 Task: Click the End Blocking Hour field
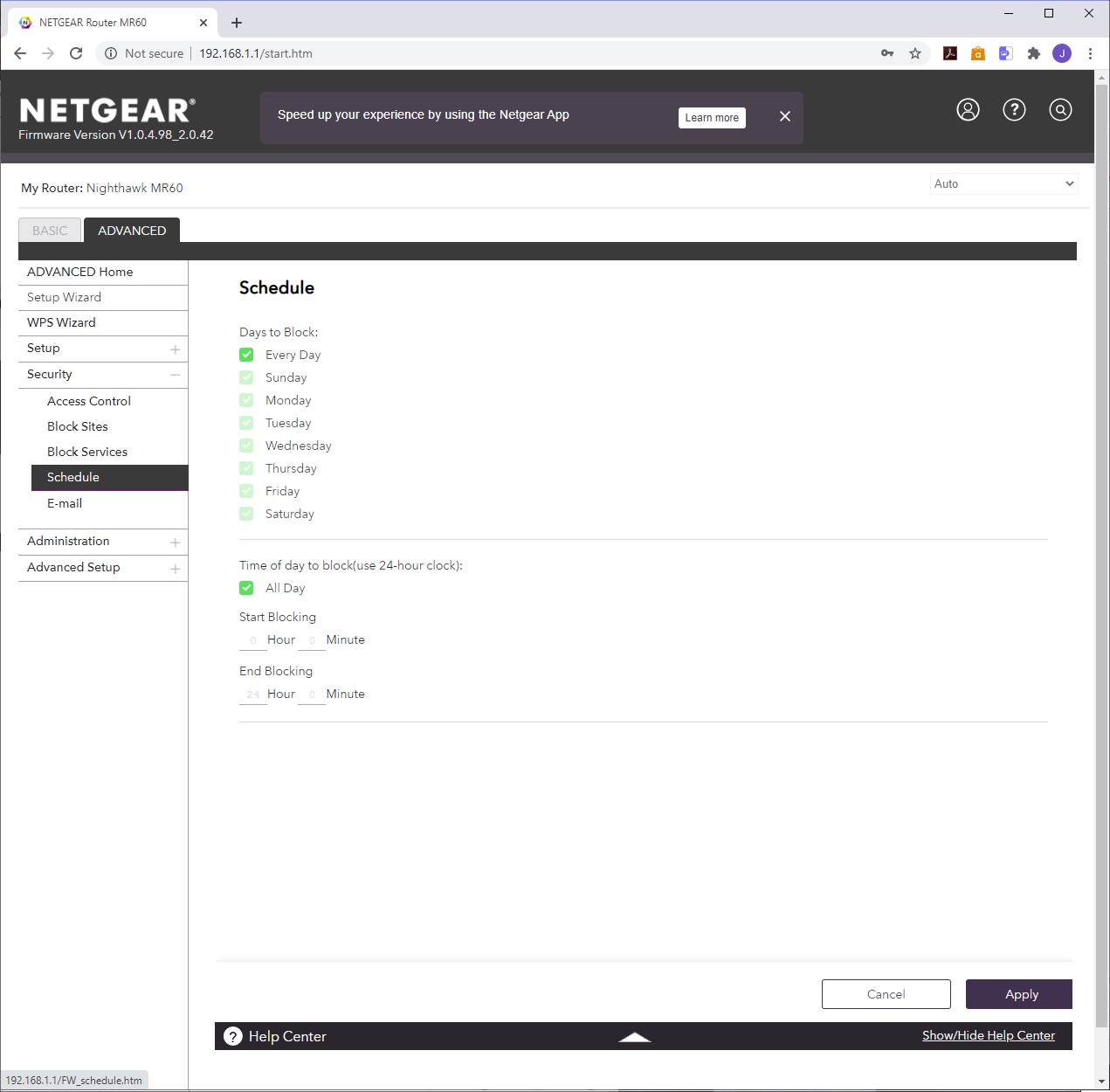pyautogui.click(x=252, y=695)
